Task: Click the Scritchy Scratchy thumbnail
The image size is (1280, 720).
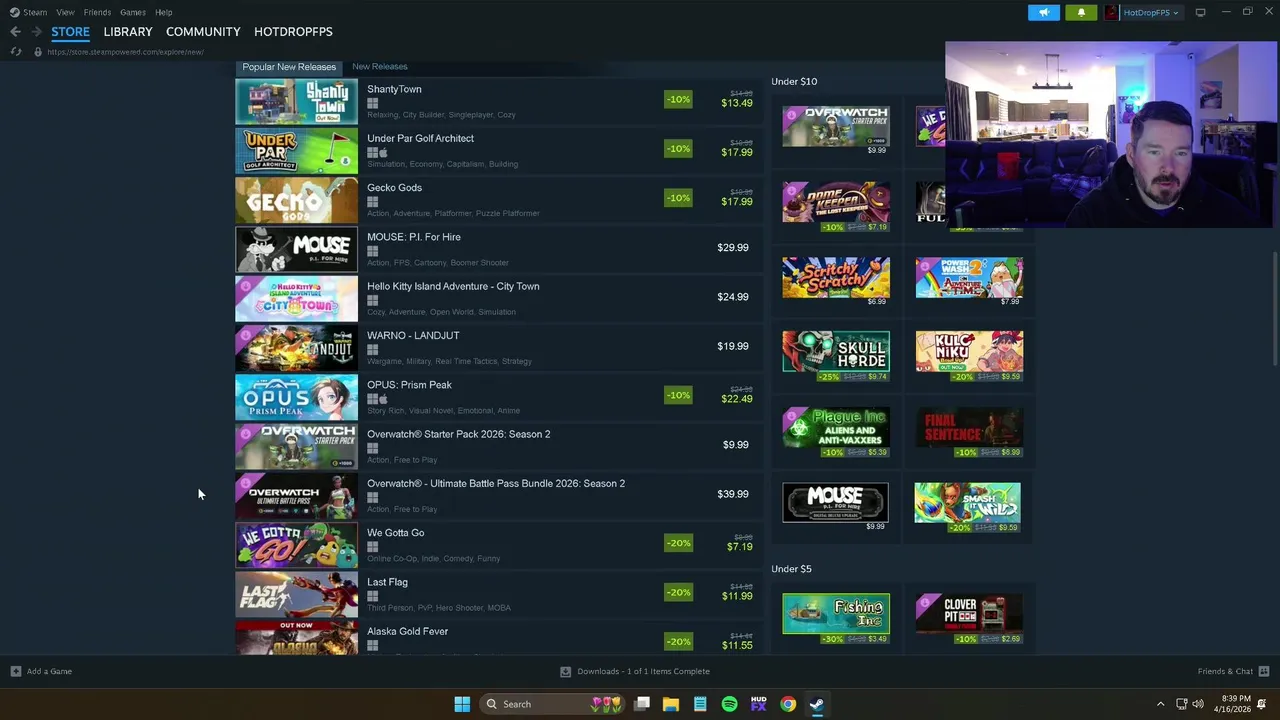Action: click(x=836, y=277)
